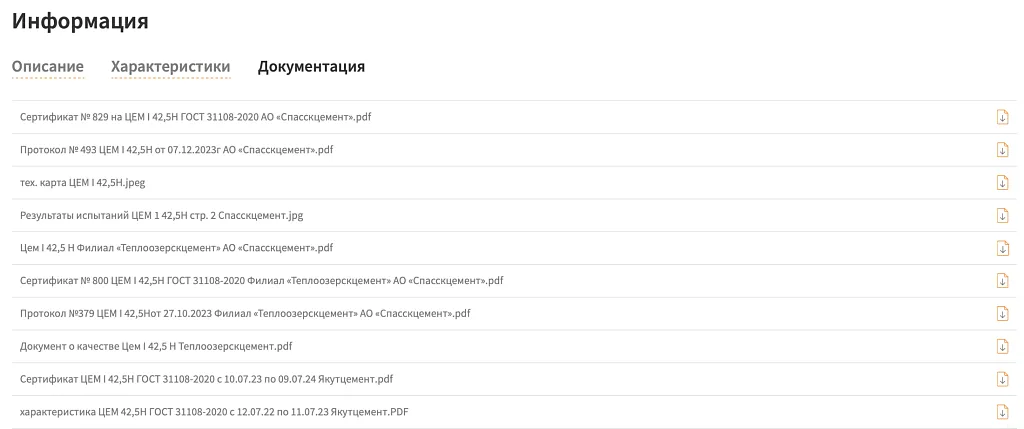1024x429 pixels.
Task: Open Протокол № 493 от 07.12.2023 link
Action: click(x=176, y=150)
